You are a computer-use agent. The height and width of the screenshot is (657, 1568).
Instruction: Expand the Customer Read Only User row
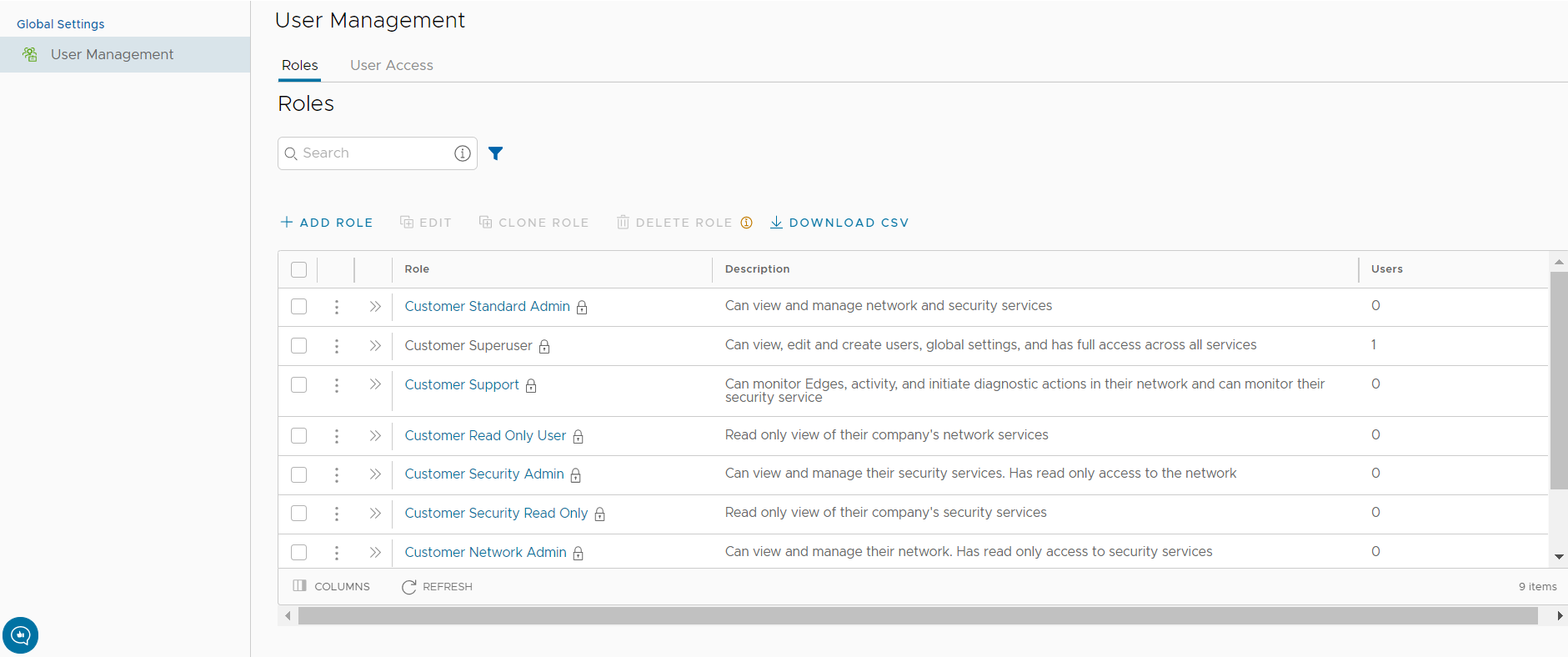point(375,435)
